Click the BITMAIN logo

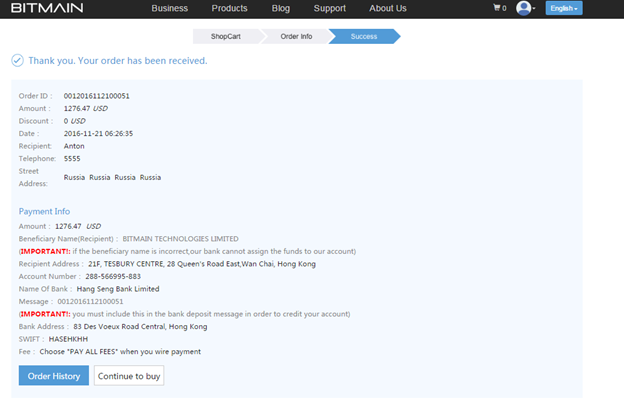coord(47,8)
